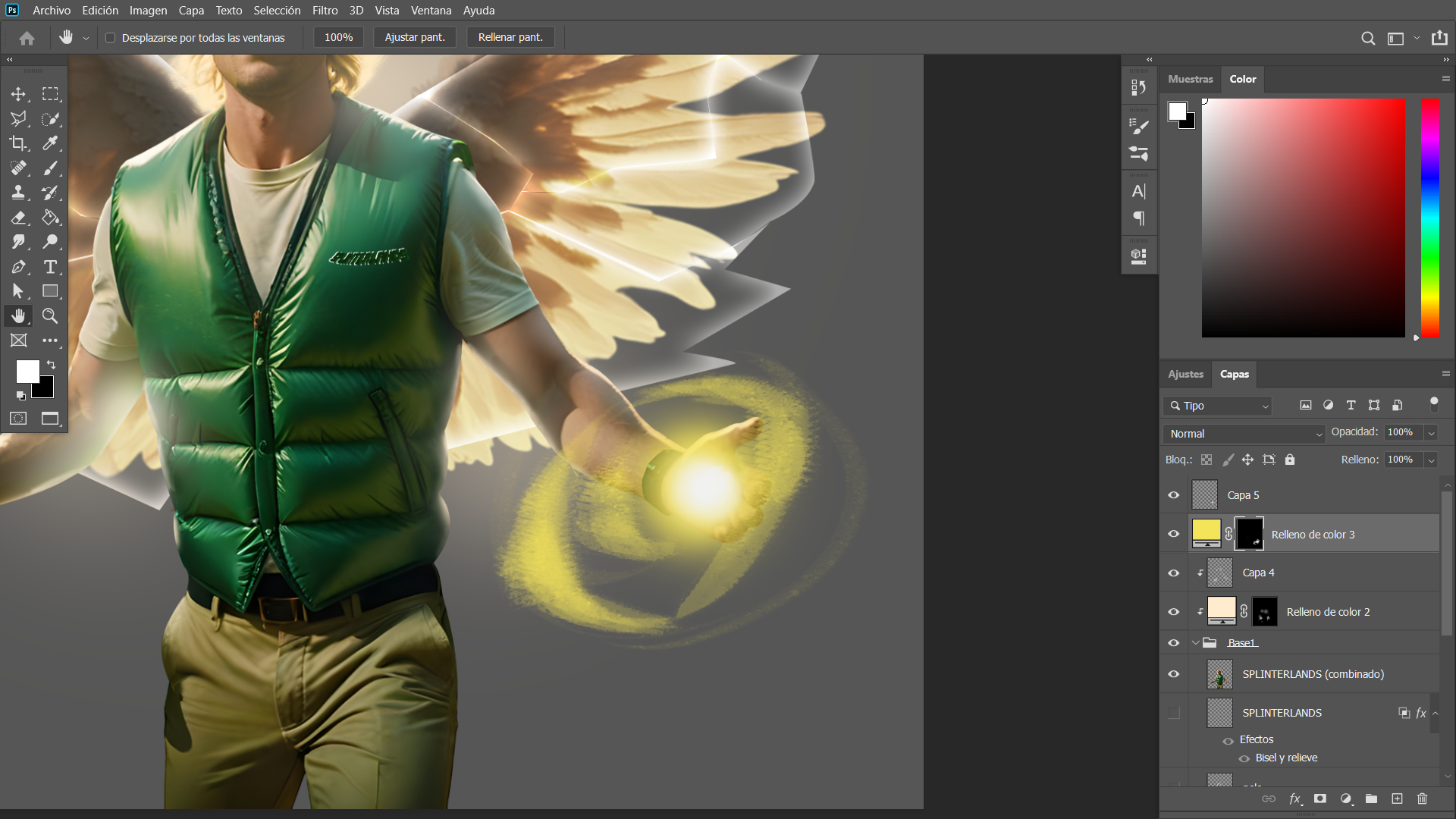Click the Share icon at top right
The image size is (1456, 819).
[1439, 38]
